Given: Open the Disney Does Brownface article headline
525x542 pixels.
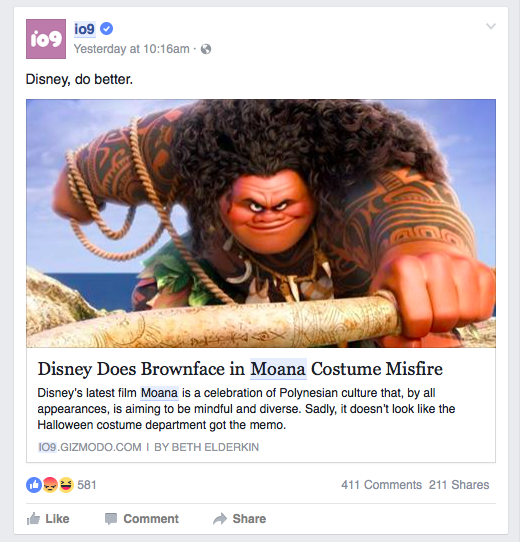Looking at the screenshot, I should (240, 369).
